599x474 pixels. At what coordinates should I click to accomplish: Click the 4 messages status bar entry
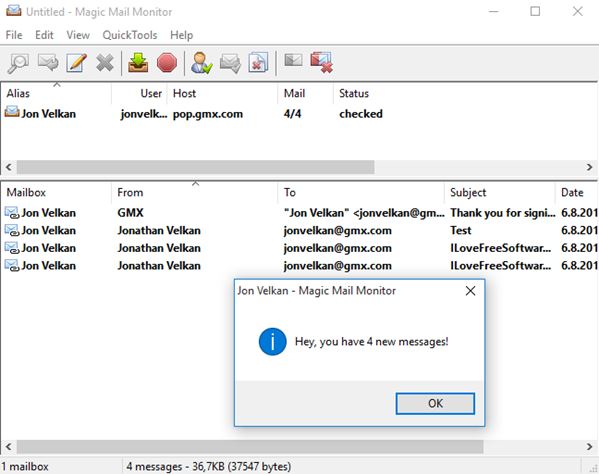pos(209,466)
